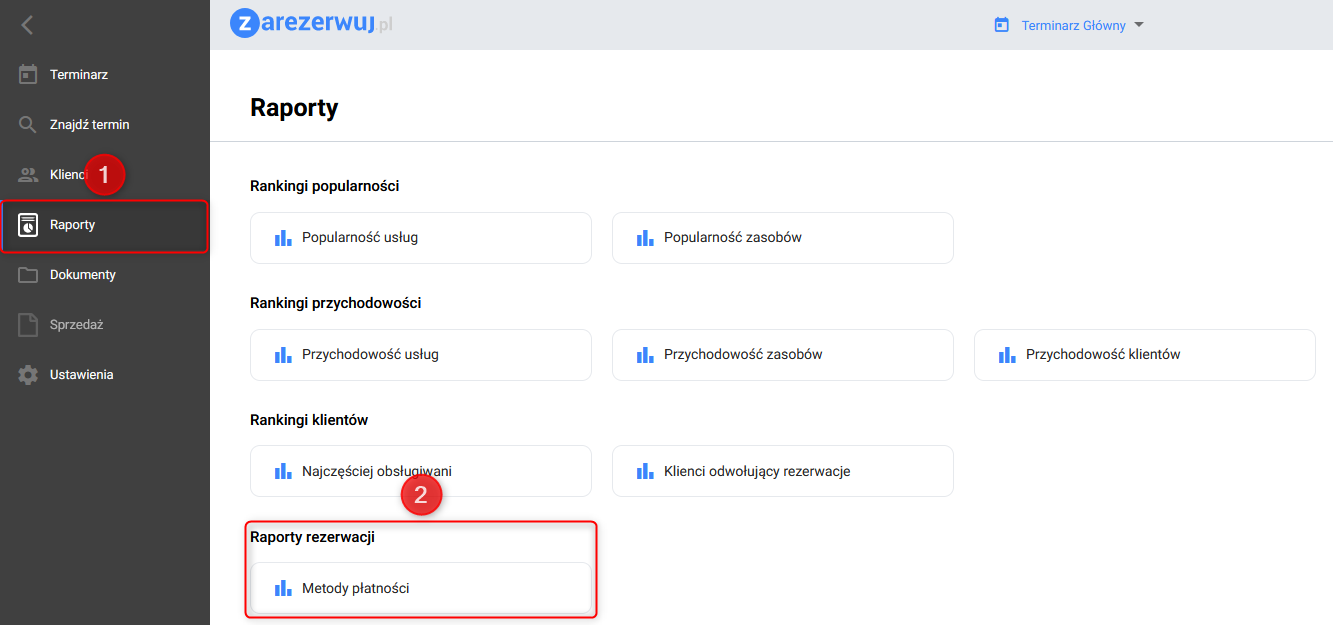Click the Dokumenty folder icon
Screen dimensions: 1333x625
[x=28, y=275]
